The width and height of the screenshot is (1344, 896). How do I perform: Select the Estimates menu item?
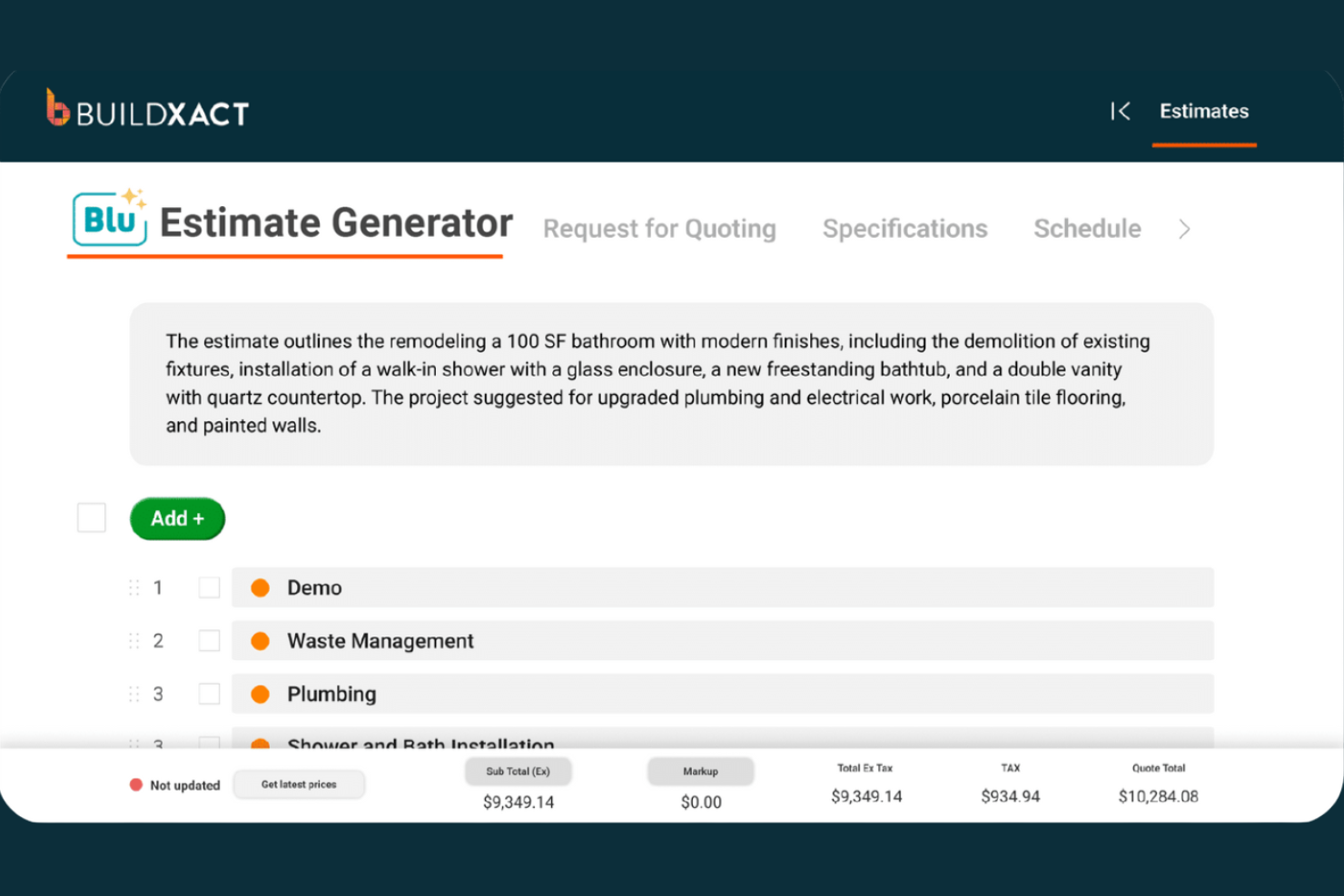click(1204, 111)
